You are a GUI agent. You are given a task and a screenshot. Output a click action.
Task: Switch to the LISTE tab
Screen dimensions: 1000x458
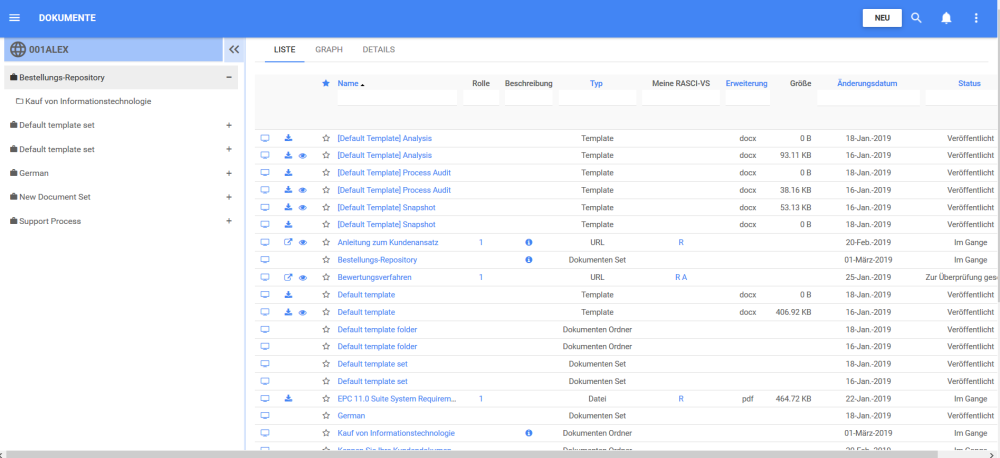[x=284, y=50]
